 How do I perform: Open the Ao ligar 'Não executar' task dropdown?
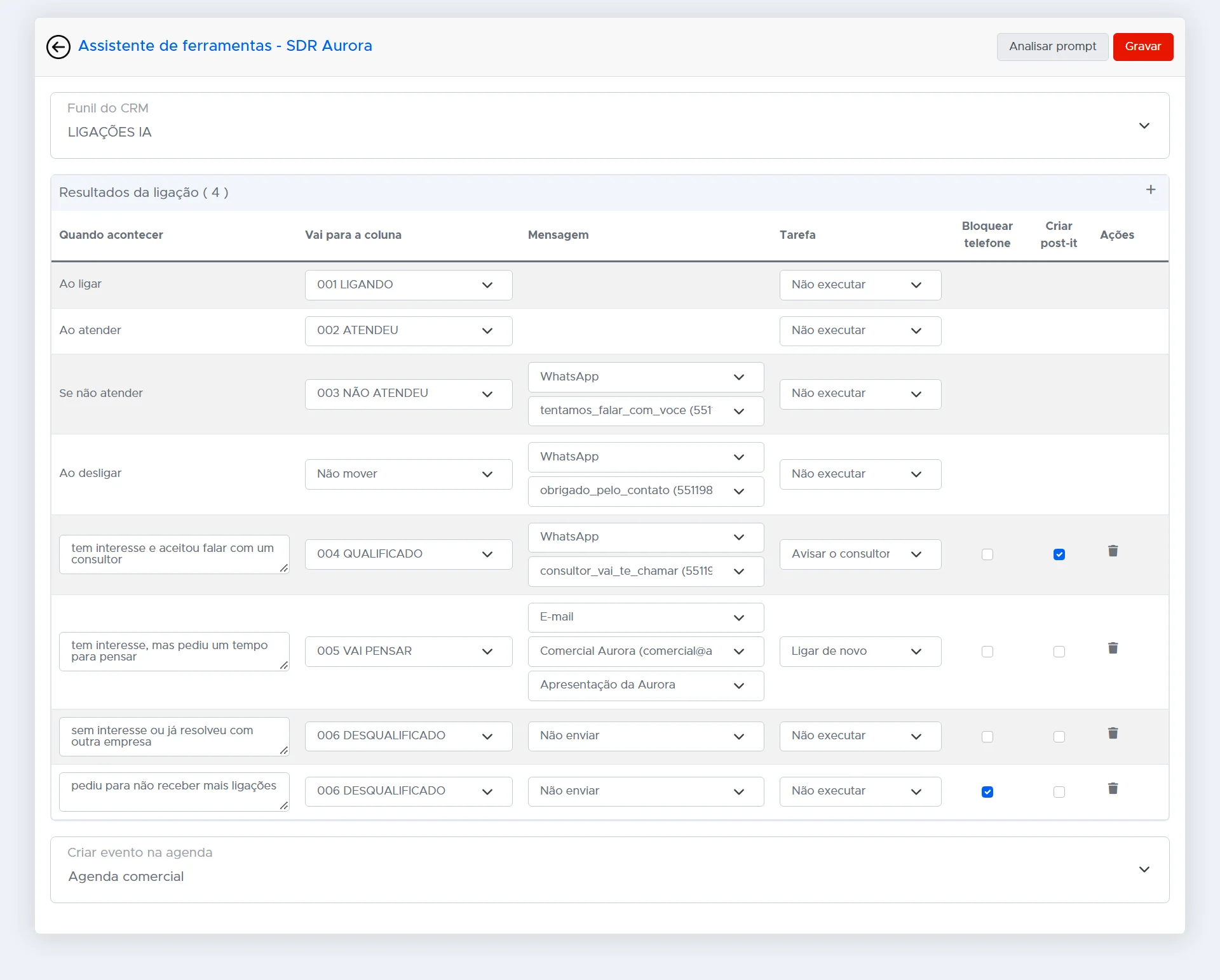(x=860, y=285)
